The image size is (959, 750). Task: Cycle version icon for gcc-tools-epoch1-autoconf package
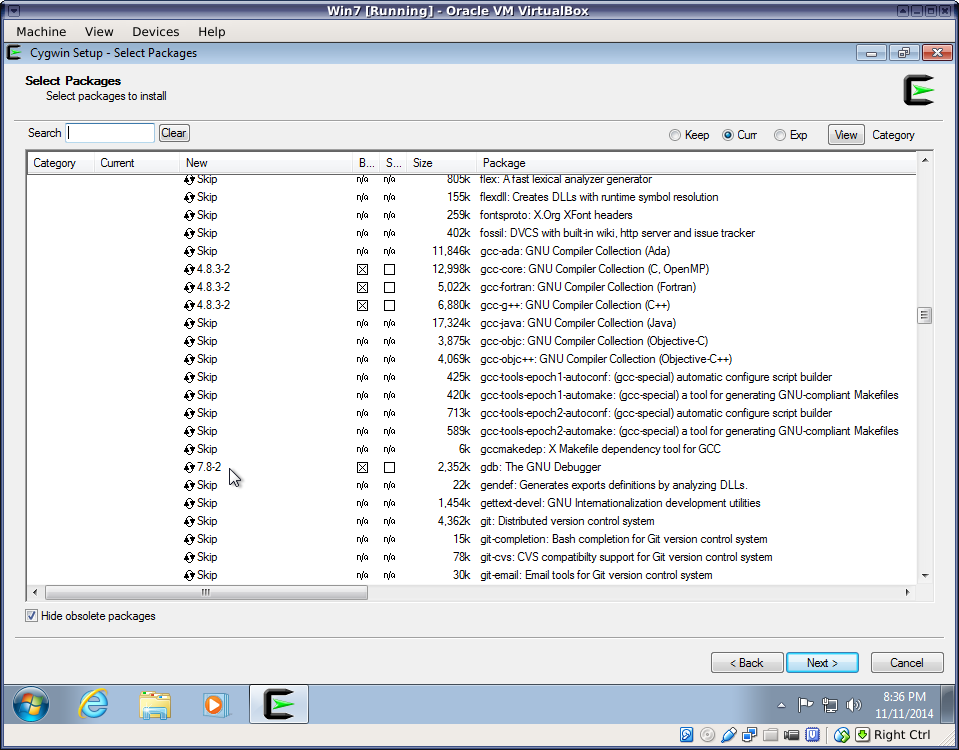click(x=190, y=377)
